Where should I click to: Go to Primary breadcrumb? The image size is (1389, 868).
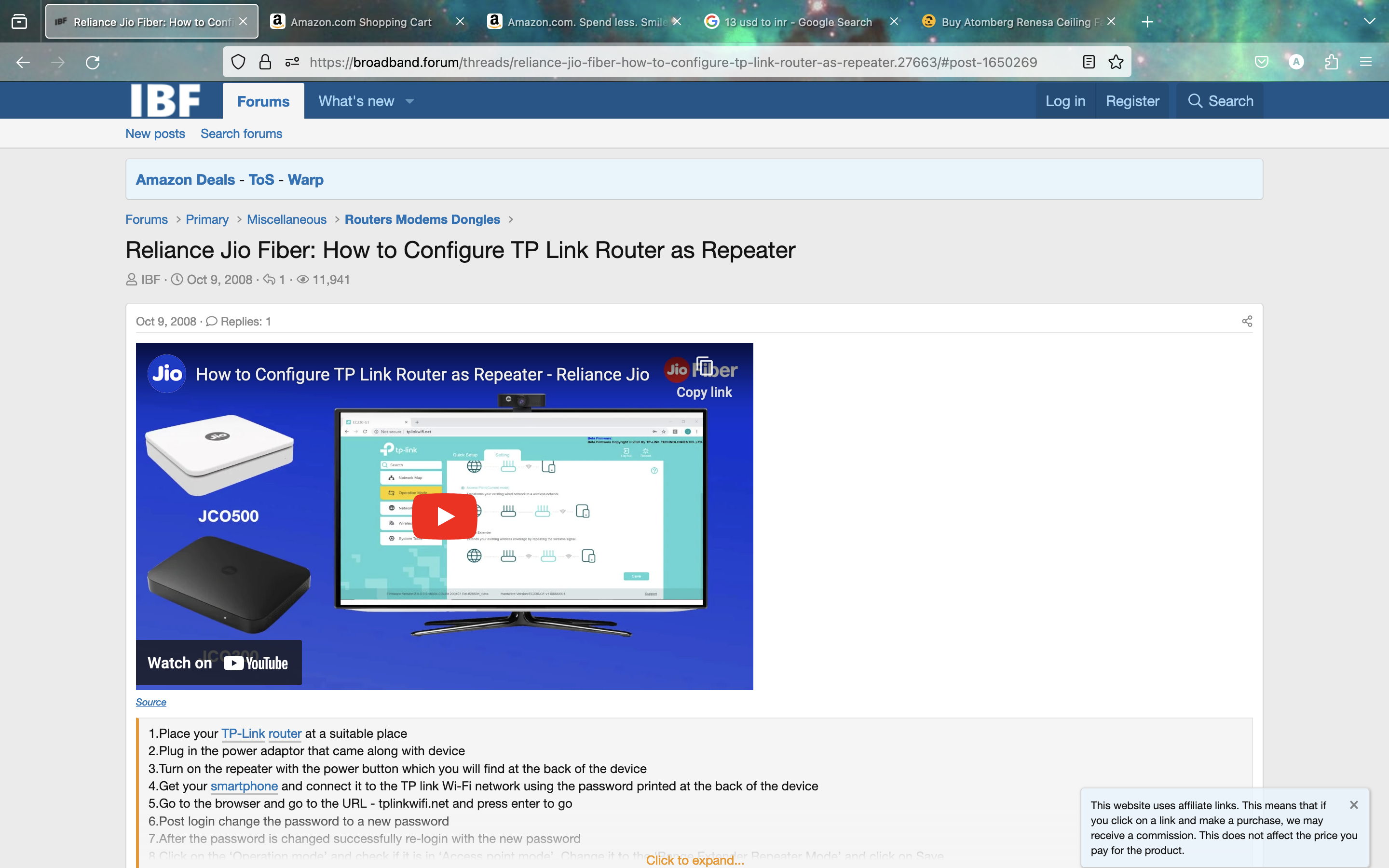coord(207,219)
